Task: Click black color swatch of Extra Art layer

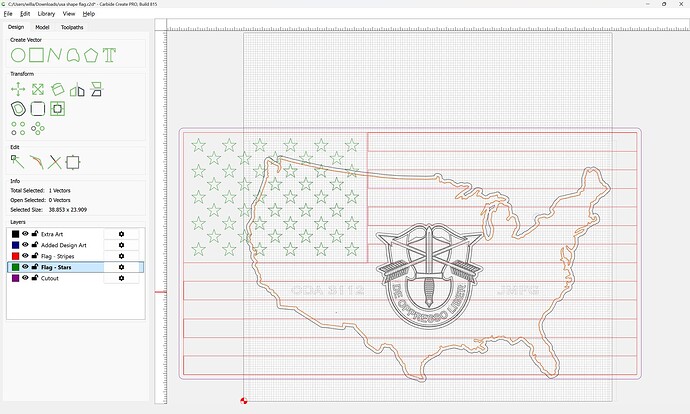Action: click(15, 234)
